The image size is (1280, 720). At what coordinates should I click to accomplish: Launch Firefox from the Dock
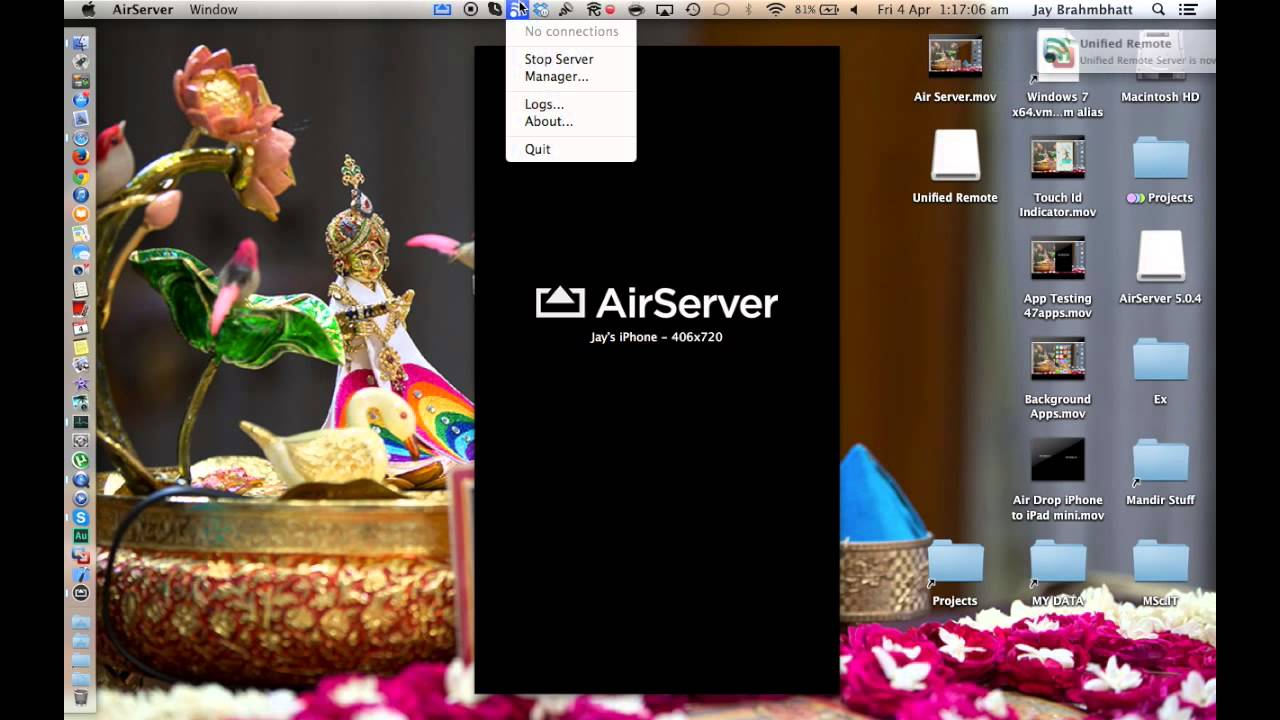(81, 156)
